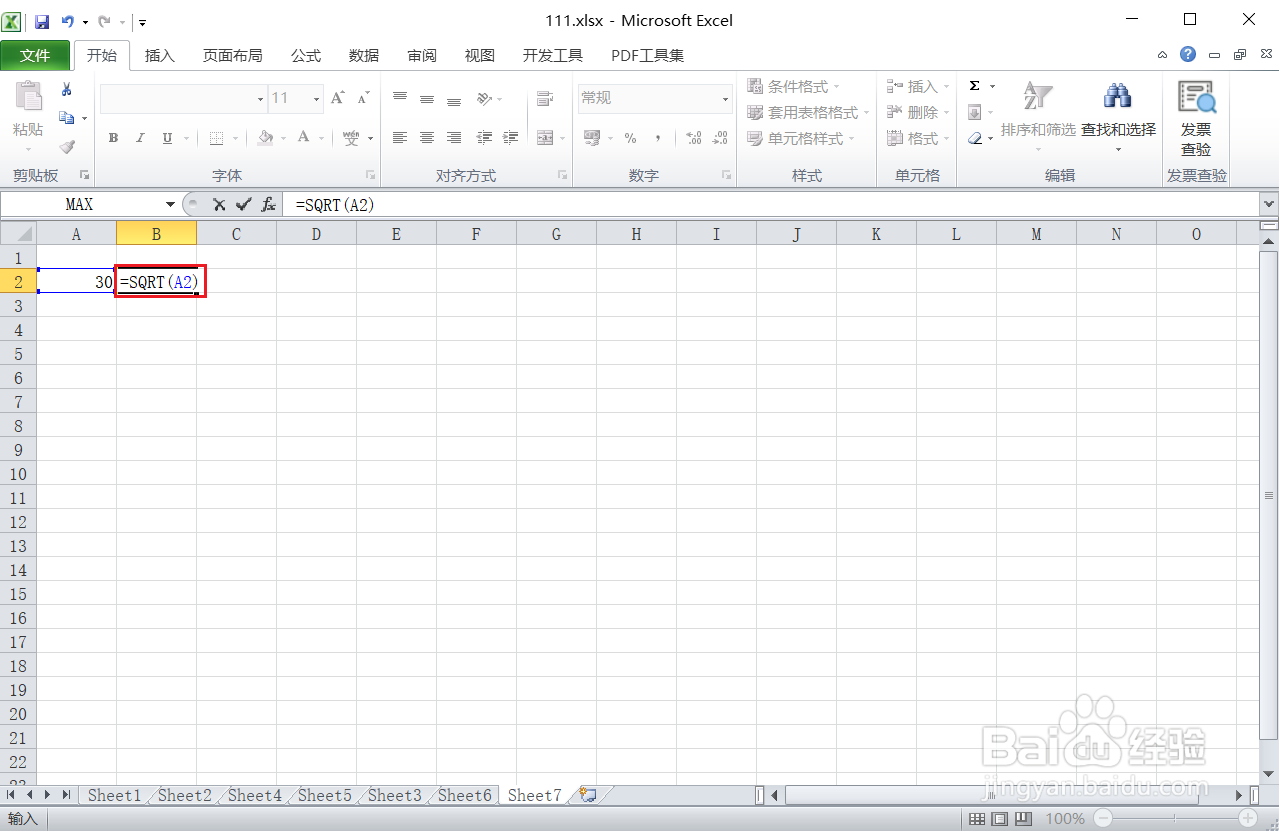Confirm formula with the checkmark icon
Viewport: 1279px width, 831px height.
243,204
